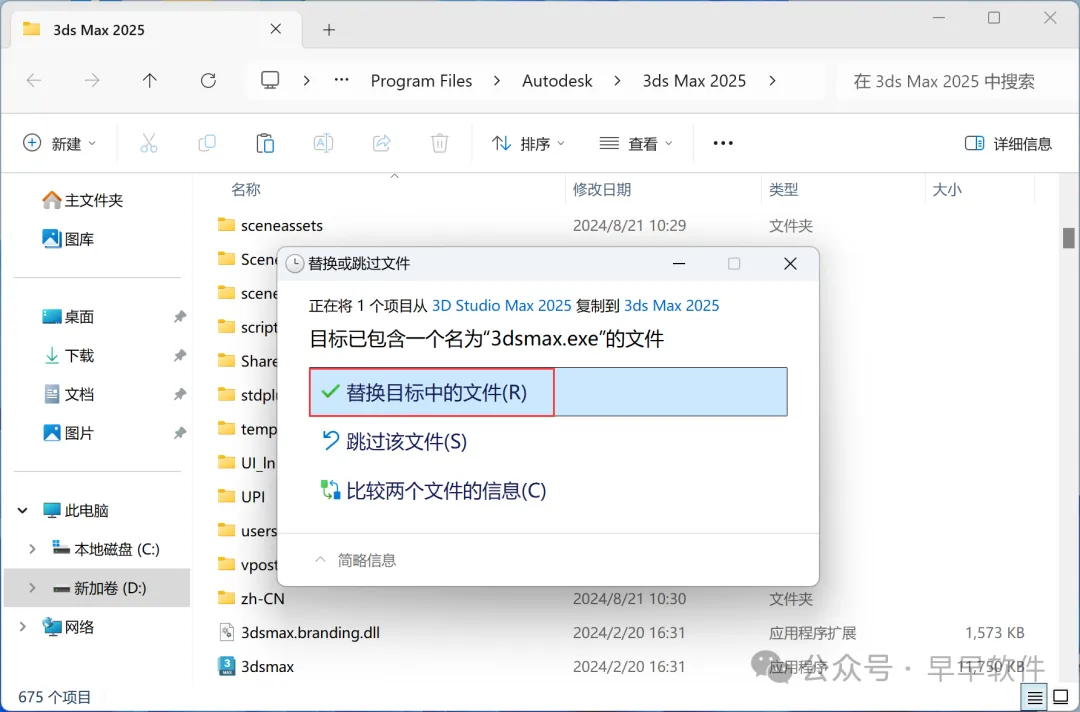The height and width of the screenshot is (712, 1080).
Task: Open a new tab with plus button
Action: [329, 30]
